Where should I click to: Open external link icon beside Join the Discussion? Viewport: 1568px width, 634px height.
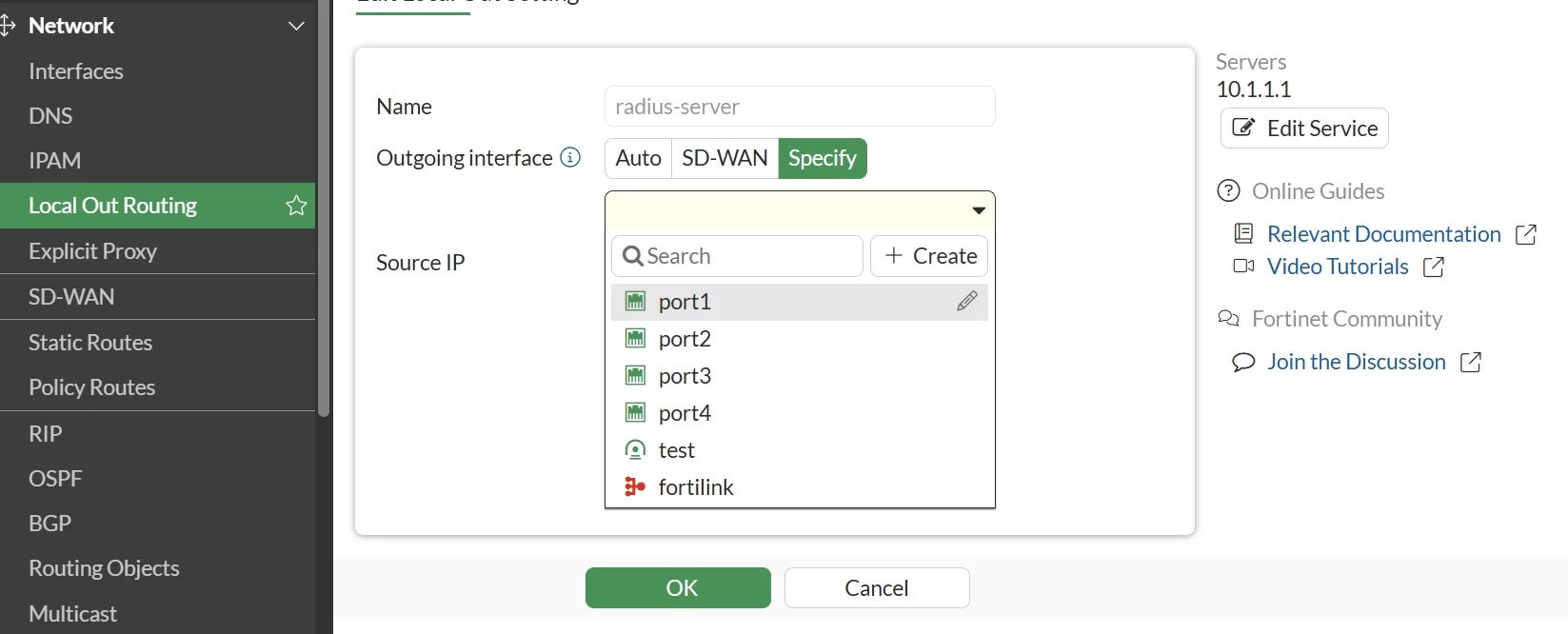(1471, 362)
